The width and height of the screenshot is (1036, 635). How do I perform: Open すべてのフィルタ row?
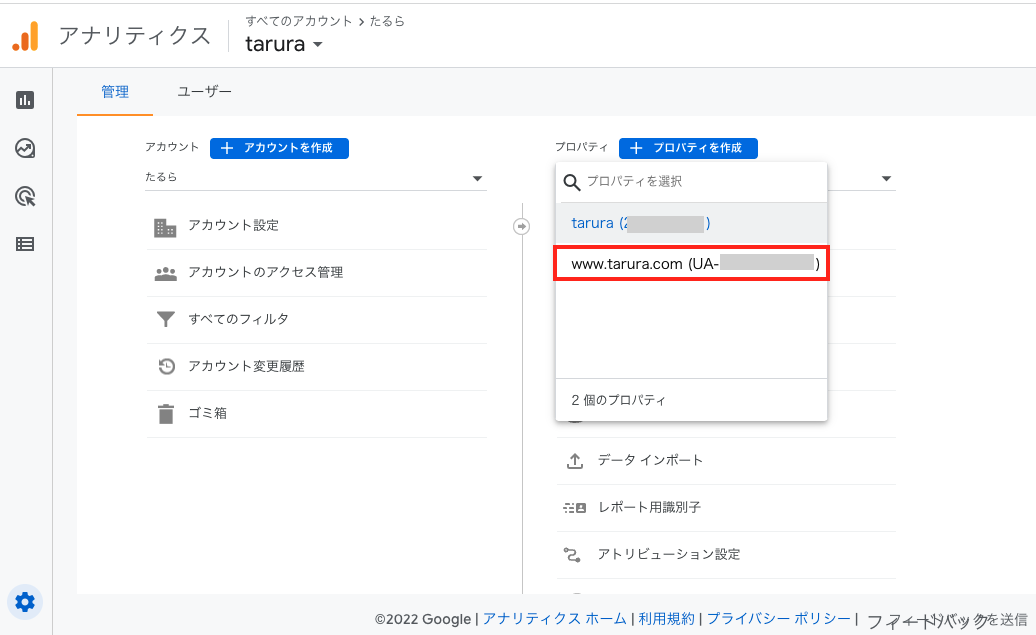(316, 320)
